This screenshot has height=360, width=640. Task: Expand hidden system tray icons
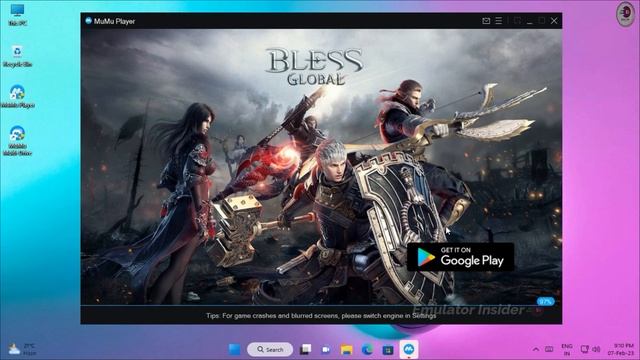[x=536, y=349]
